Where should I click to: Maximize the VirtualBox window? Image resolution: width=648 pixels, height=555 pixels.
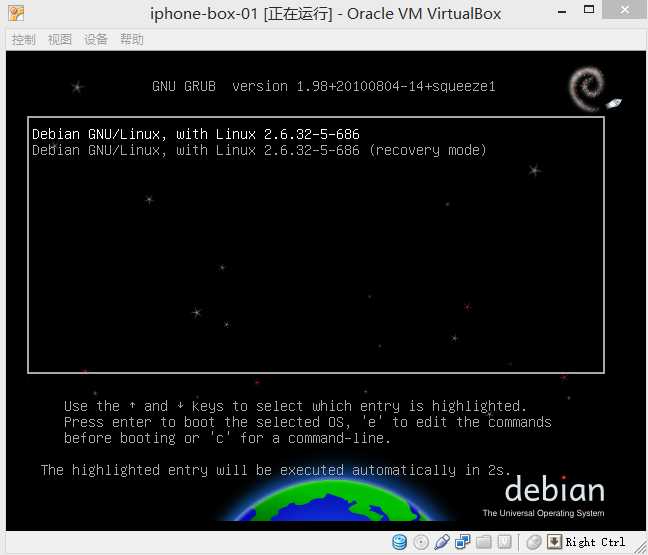[589, 10]
